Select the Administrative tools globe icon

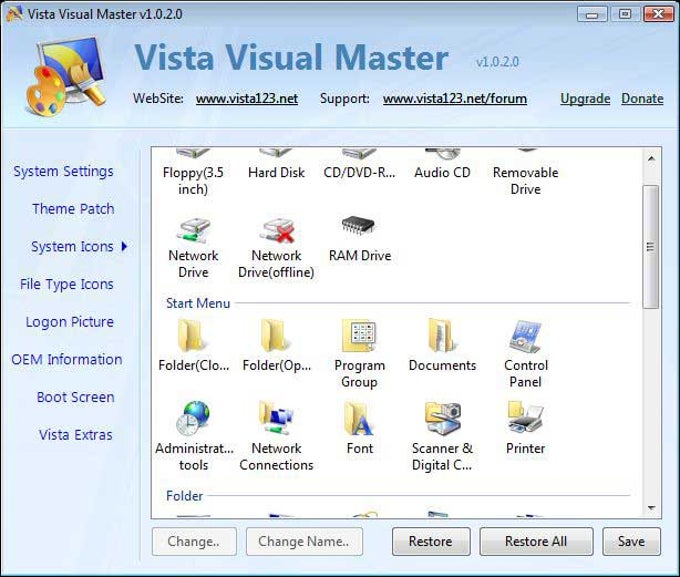(193, 418)
